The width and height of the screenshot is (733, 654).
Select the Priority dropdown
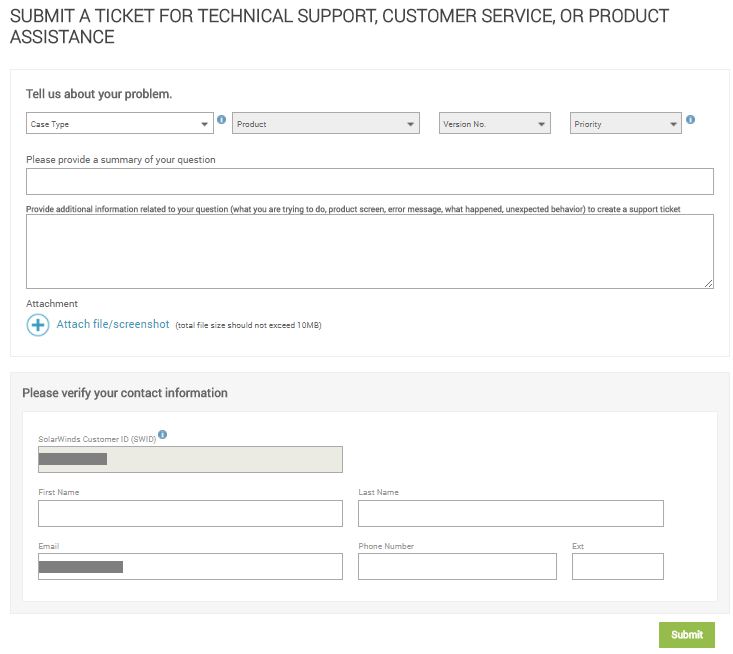pos(626,124)
